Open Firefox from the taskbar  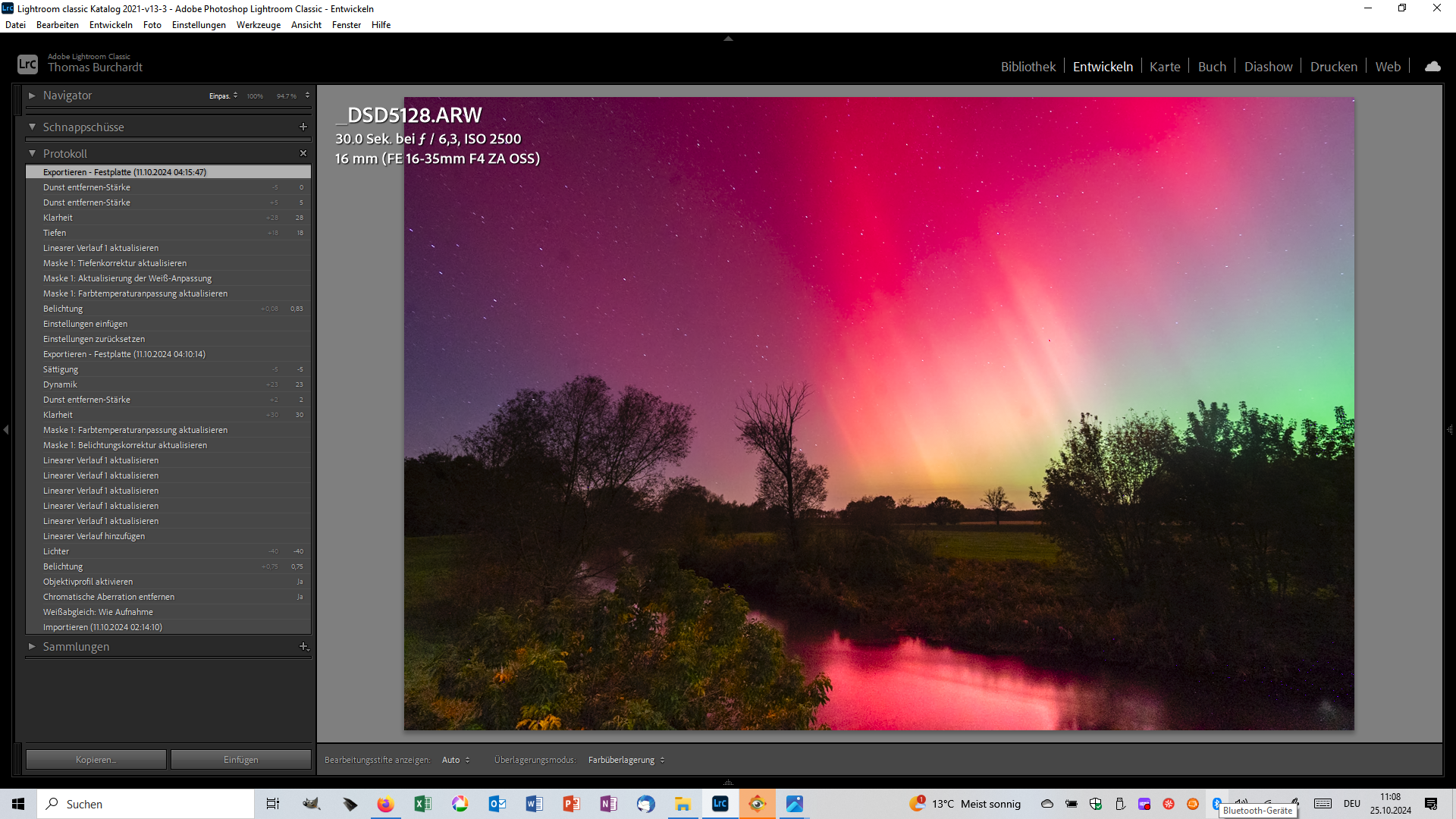pyautogui.click(x=385, y=804)
